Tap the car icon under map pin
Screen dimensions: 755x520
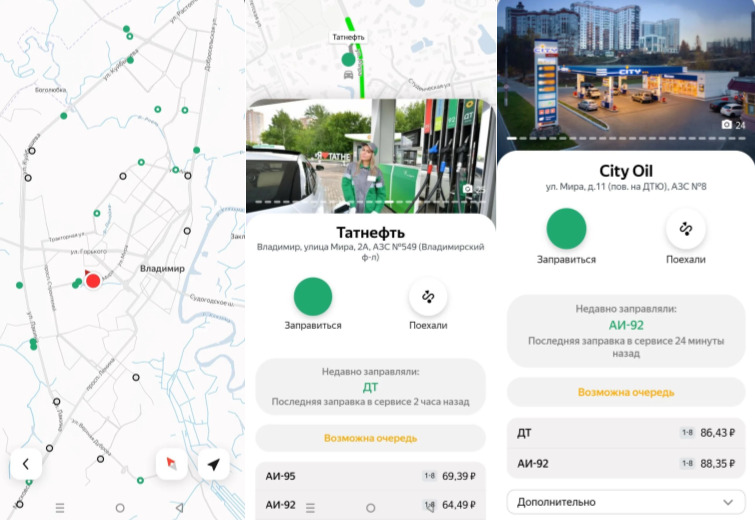click(348, 75)
